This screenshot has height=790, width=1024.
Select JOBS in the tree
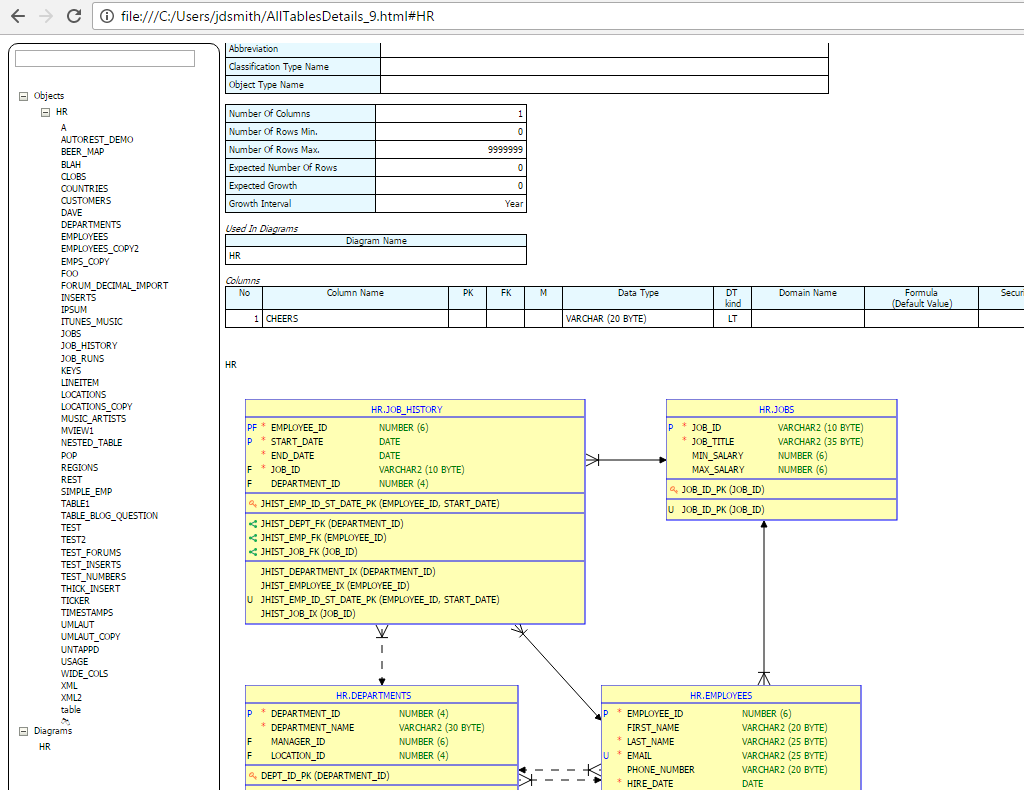pos(71,334)
